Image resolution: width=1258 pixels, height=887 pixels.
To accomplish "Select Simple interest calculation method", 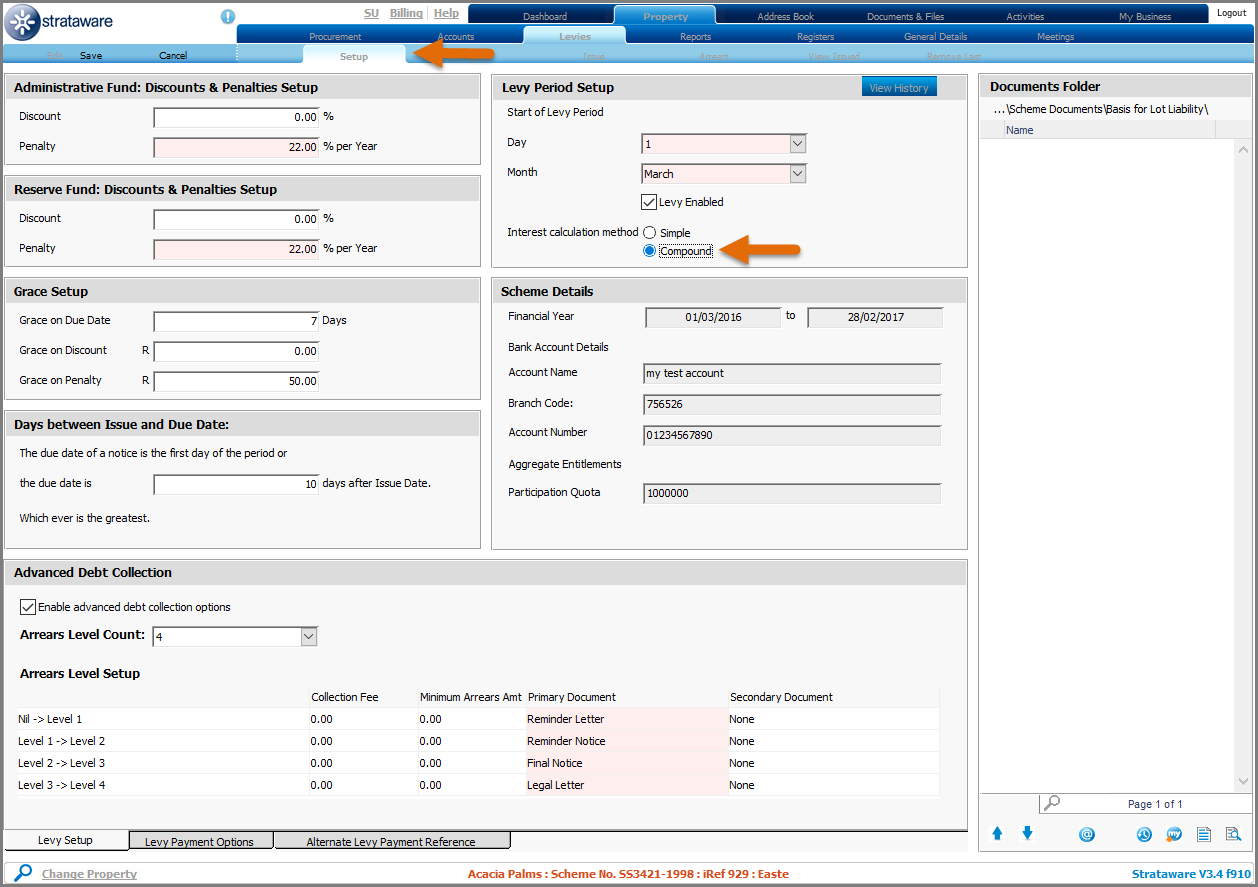I will coord(650,233).
